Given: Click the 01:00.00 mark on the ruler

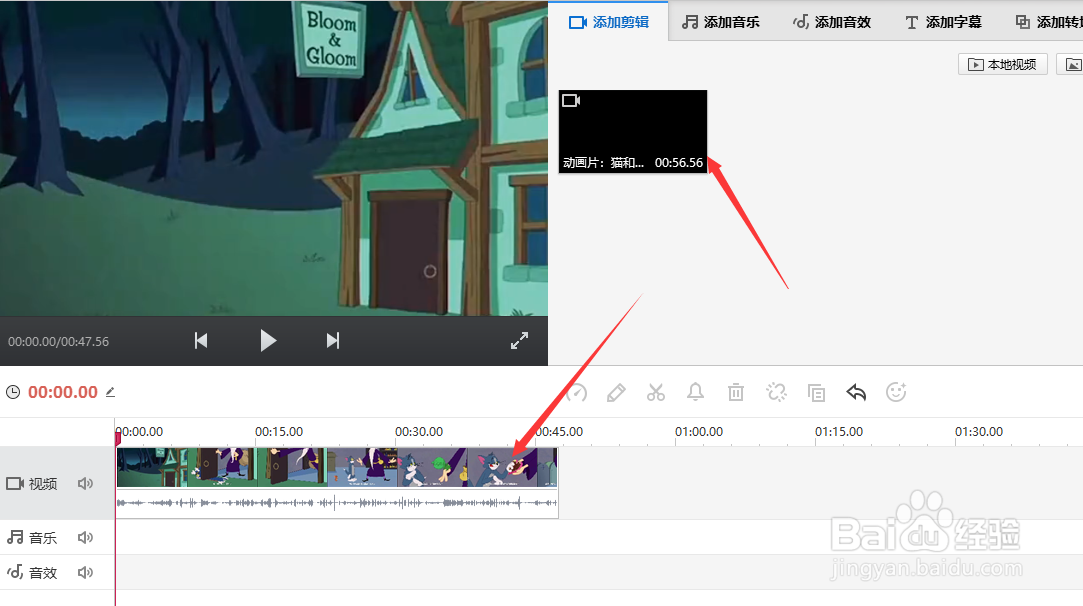Looking at the screenshot, I should [699, 432].
